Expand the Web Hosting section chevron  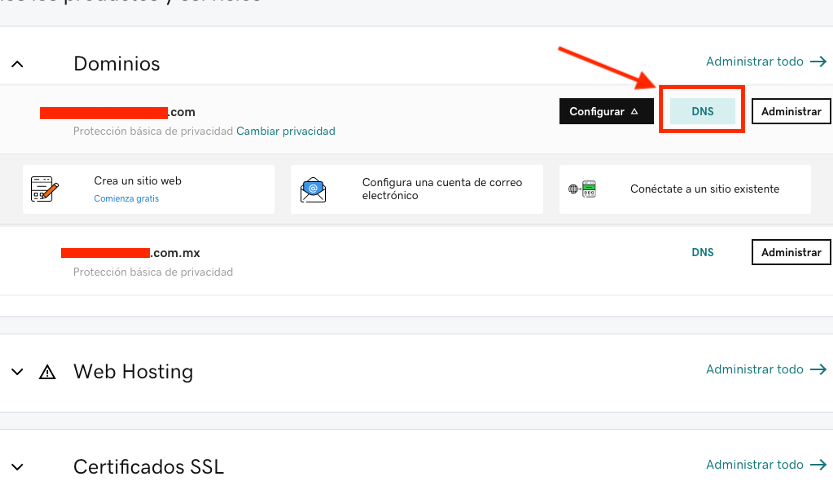tap(17, 372)
